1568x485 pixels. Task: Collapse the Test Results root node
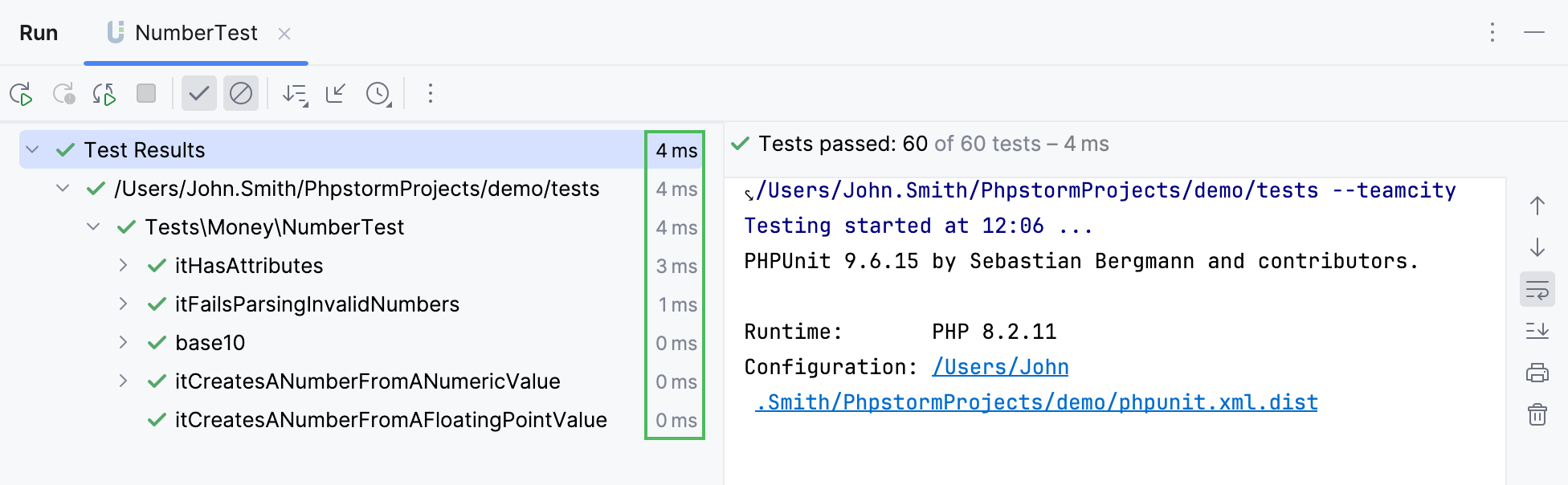pos(33,150)
